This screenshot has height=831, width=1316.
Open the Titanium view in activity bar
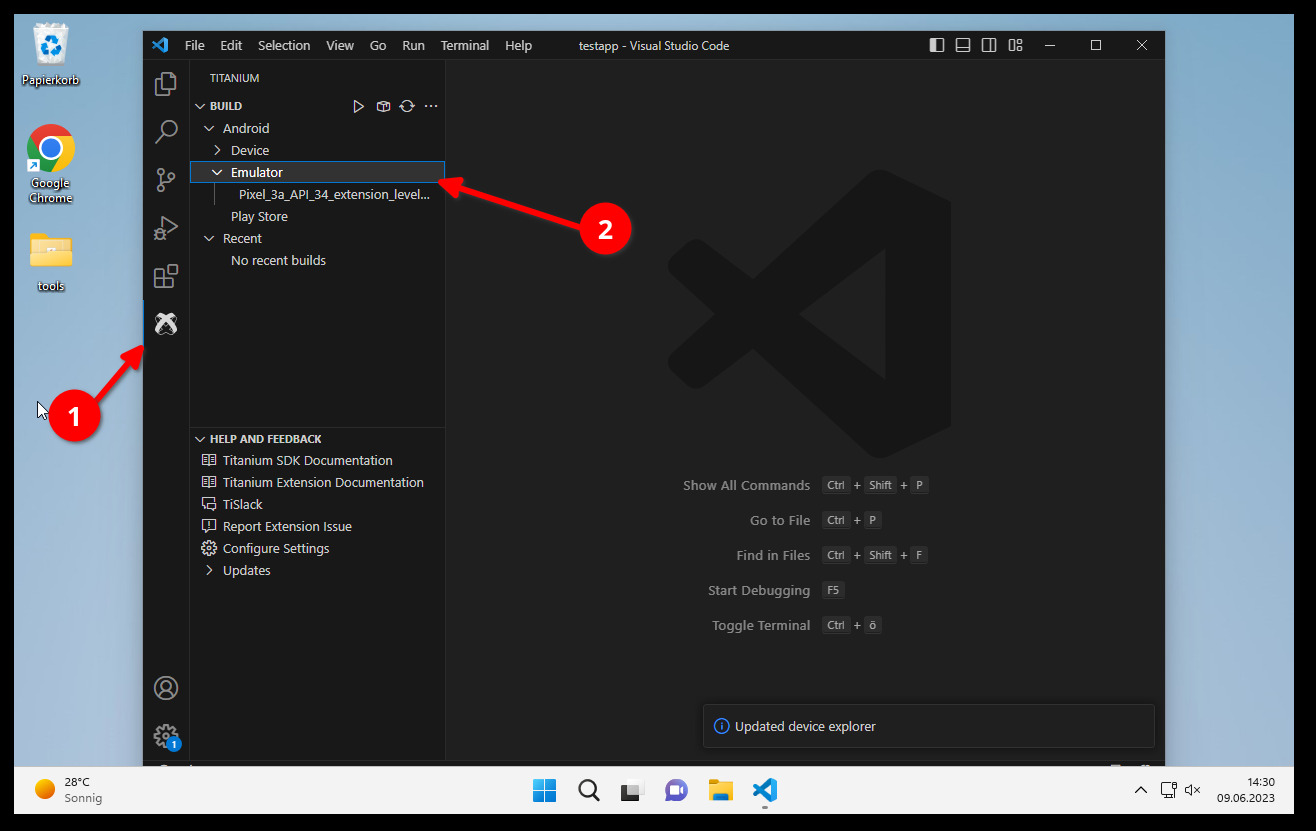166,324
